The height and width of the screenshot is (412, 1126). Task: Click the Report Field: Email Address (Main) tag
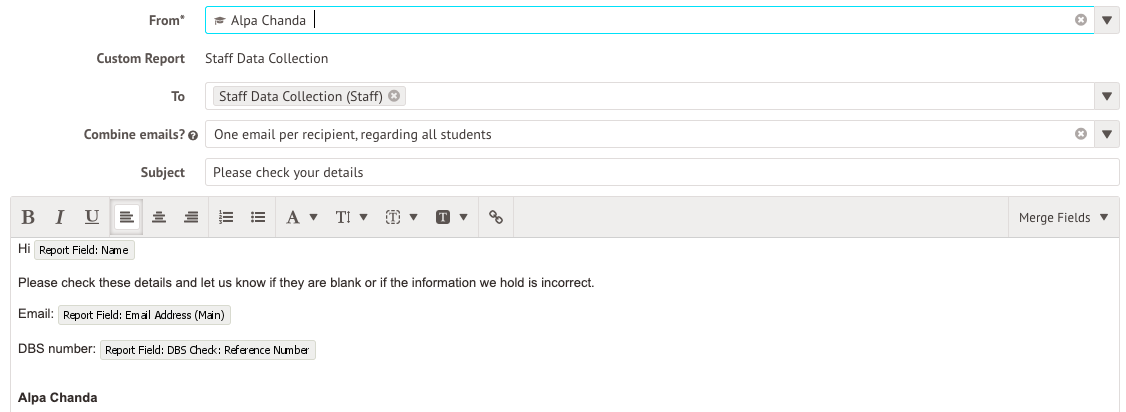(x=145, y=315)
